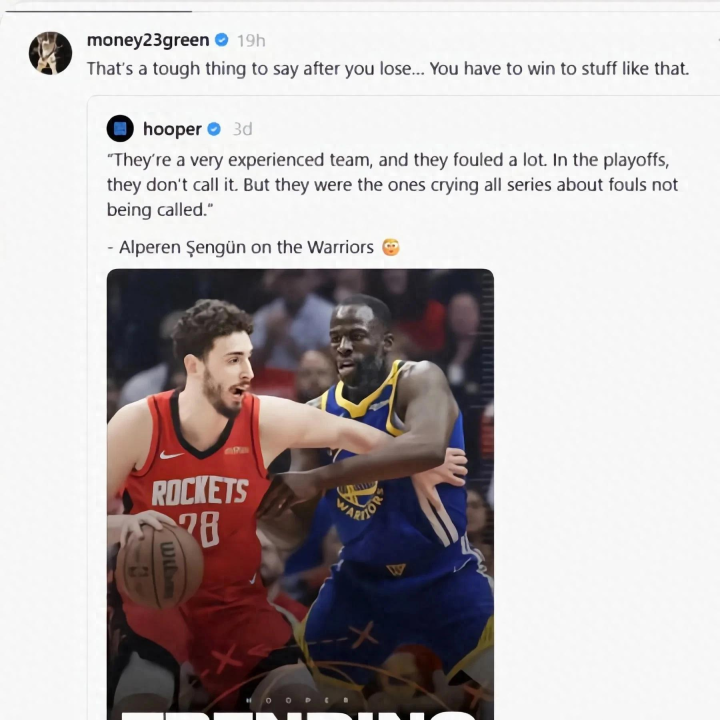Viewport: 720px width, 720px height.
Task: Open hooper's profile avatar icon
Action: click(x=120, y=129)
